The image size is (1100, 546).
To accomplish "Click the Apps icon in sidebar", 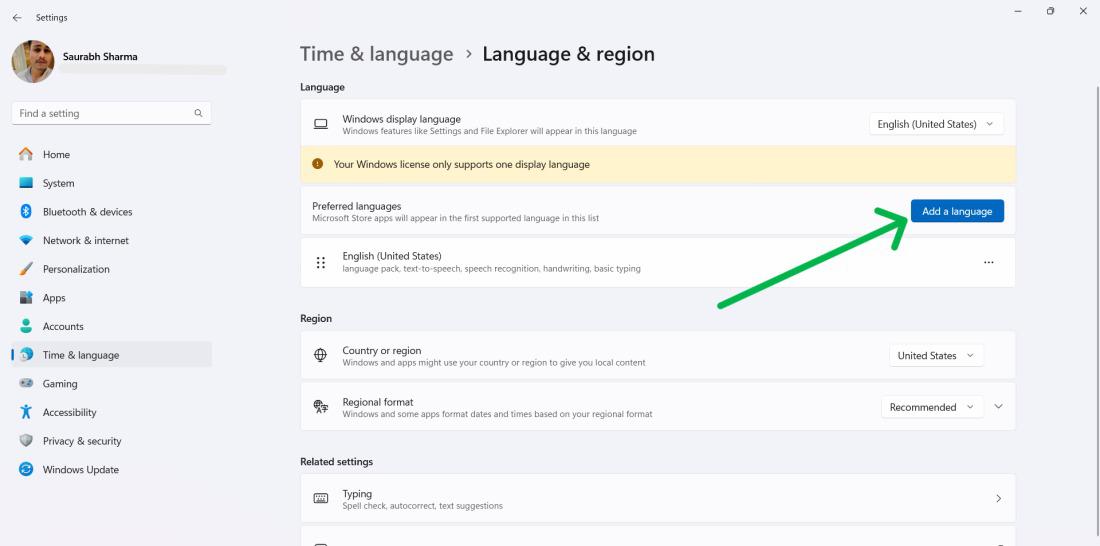I will (x=26, y=298).
